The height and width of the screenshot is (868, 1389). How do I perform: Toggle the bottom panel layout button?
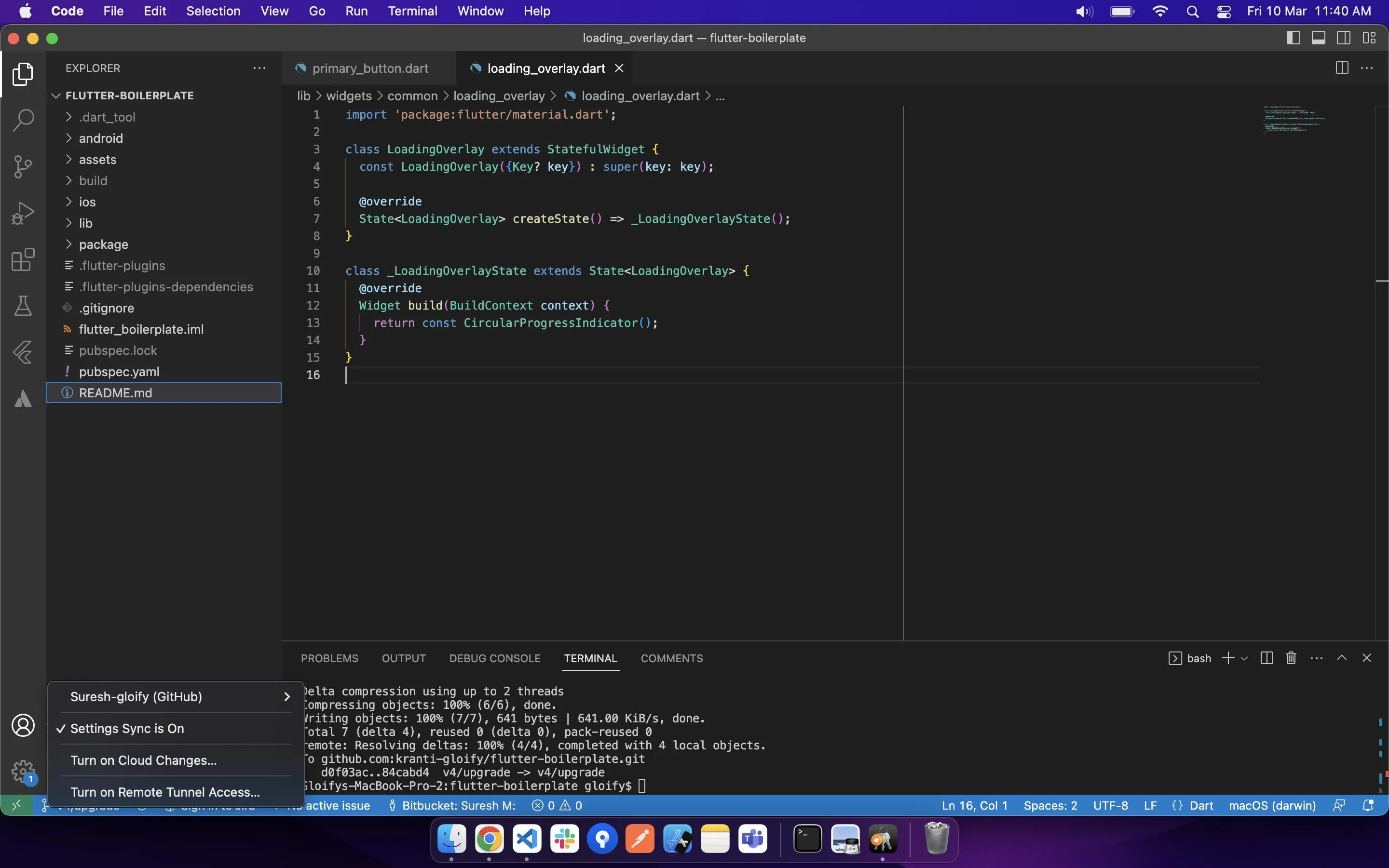pyautogui.click(x=1319, y=38)
